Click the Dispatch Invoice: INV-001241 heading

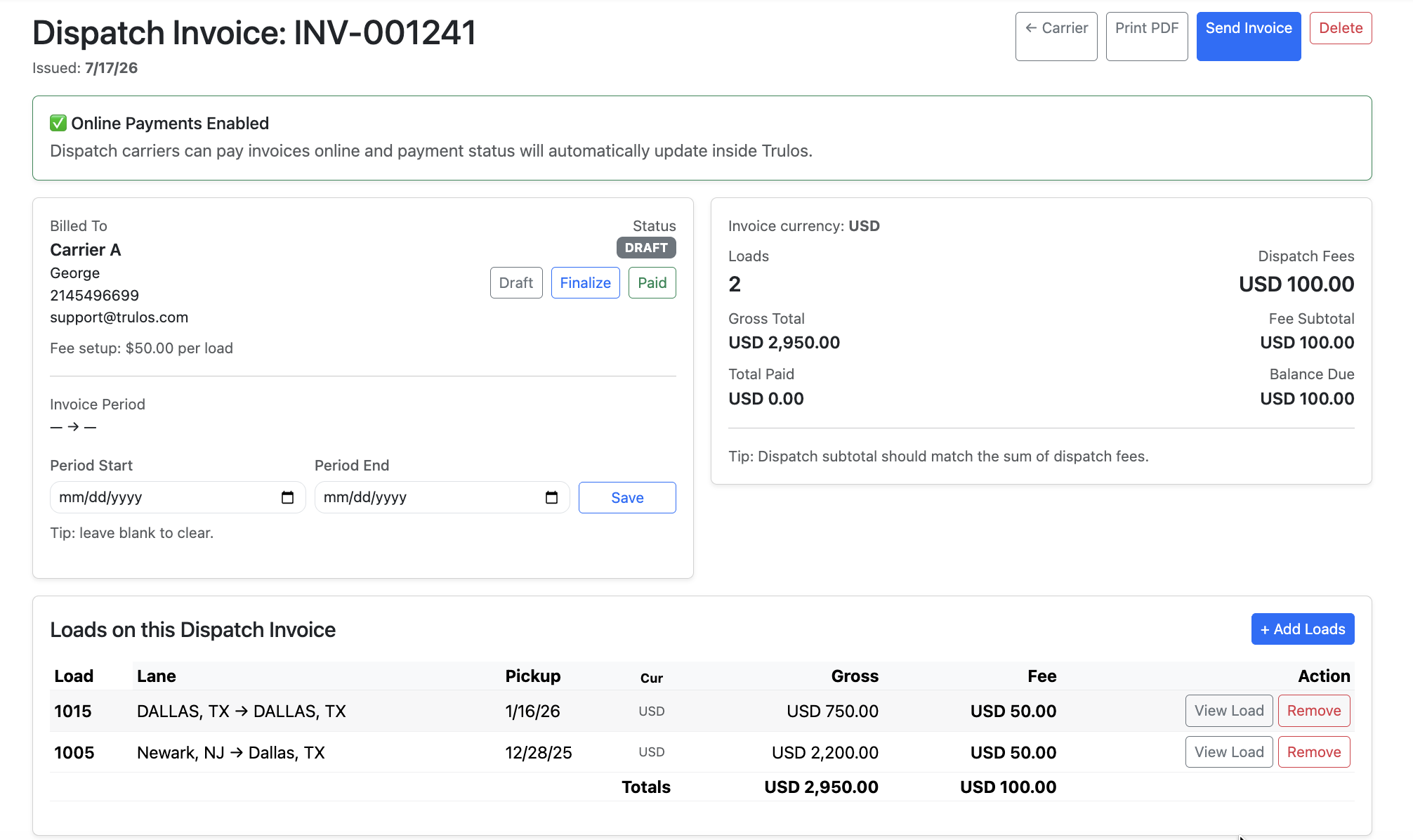[254, 33]
